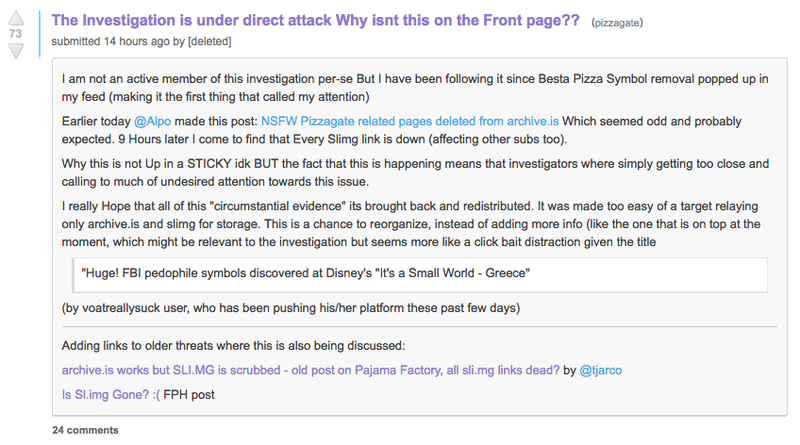Click the paragraph starting 'I am not an active member'

point(415,88)
